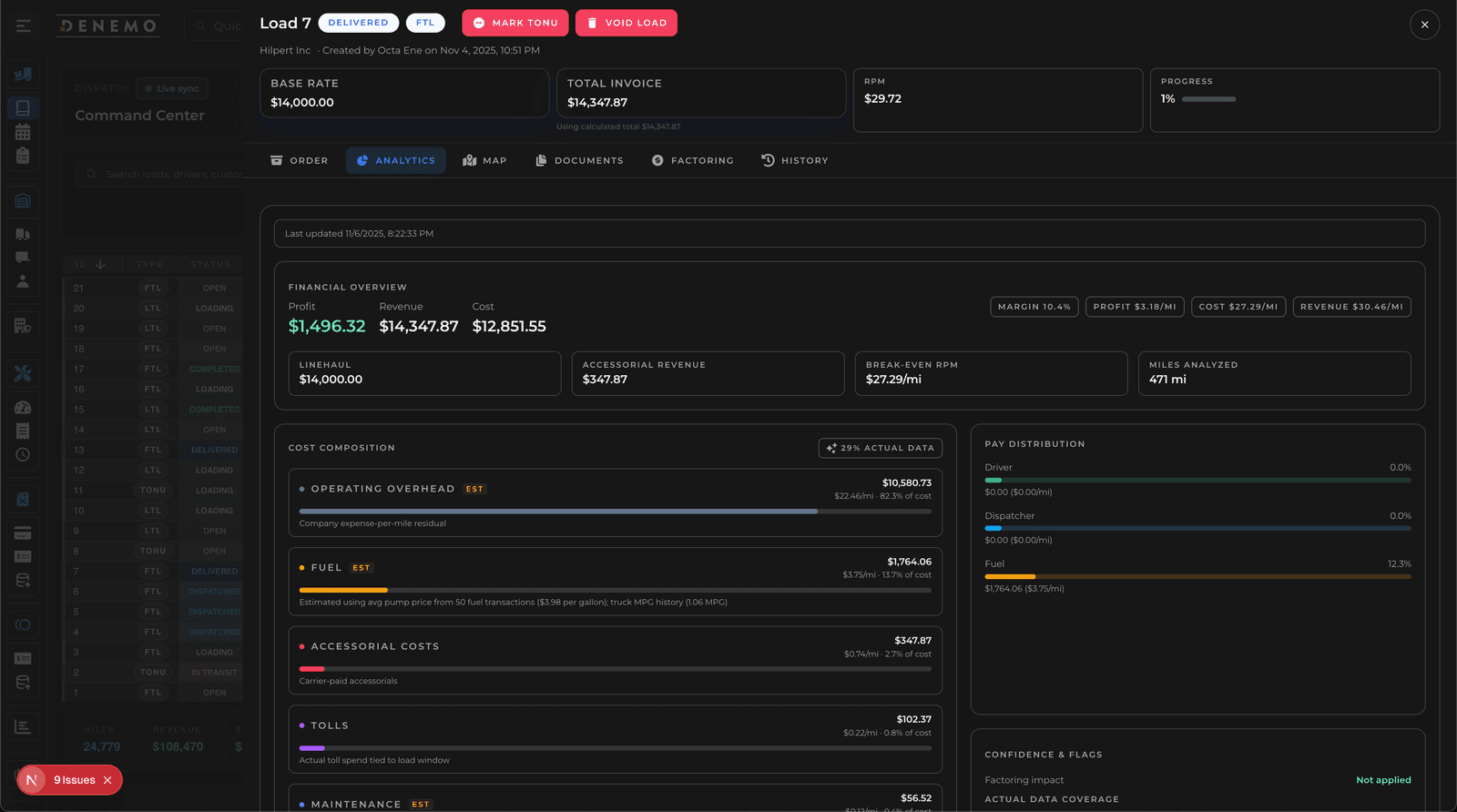Open the building with shield icon
This screenshot has height=812, width=1457.
pos(23,325)
